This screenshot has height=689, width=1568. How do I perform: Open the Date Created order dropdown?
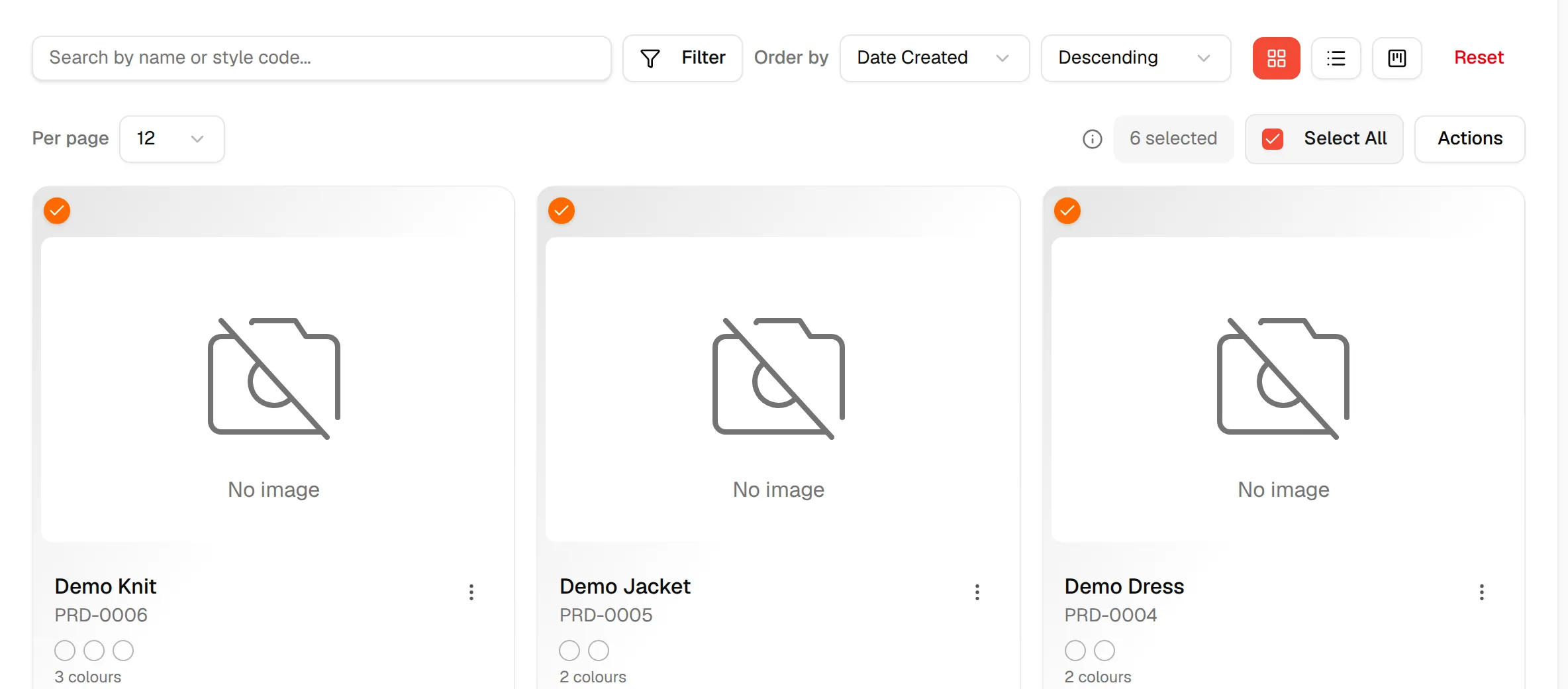pyautogui.click(x=935, y=58)
